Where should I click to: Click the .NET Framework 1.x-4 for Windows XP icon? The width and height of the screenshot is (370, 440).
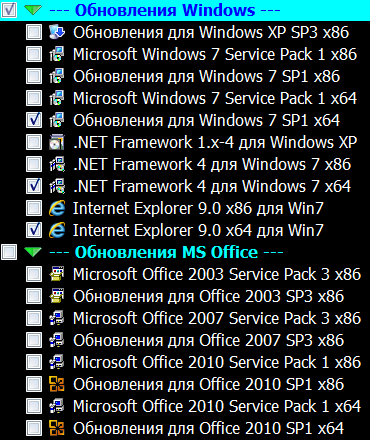57,142
